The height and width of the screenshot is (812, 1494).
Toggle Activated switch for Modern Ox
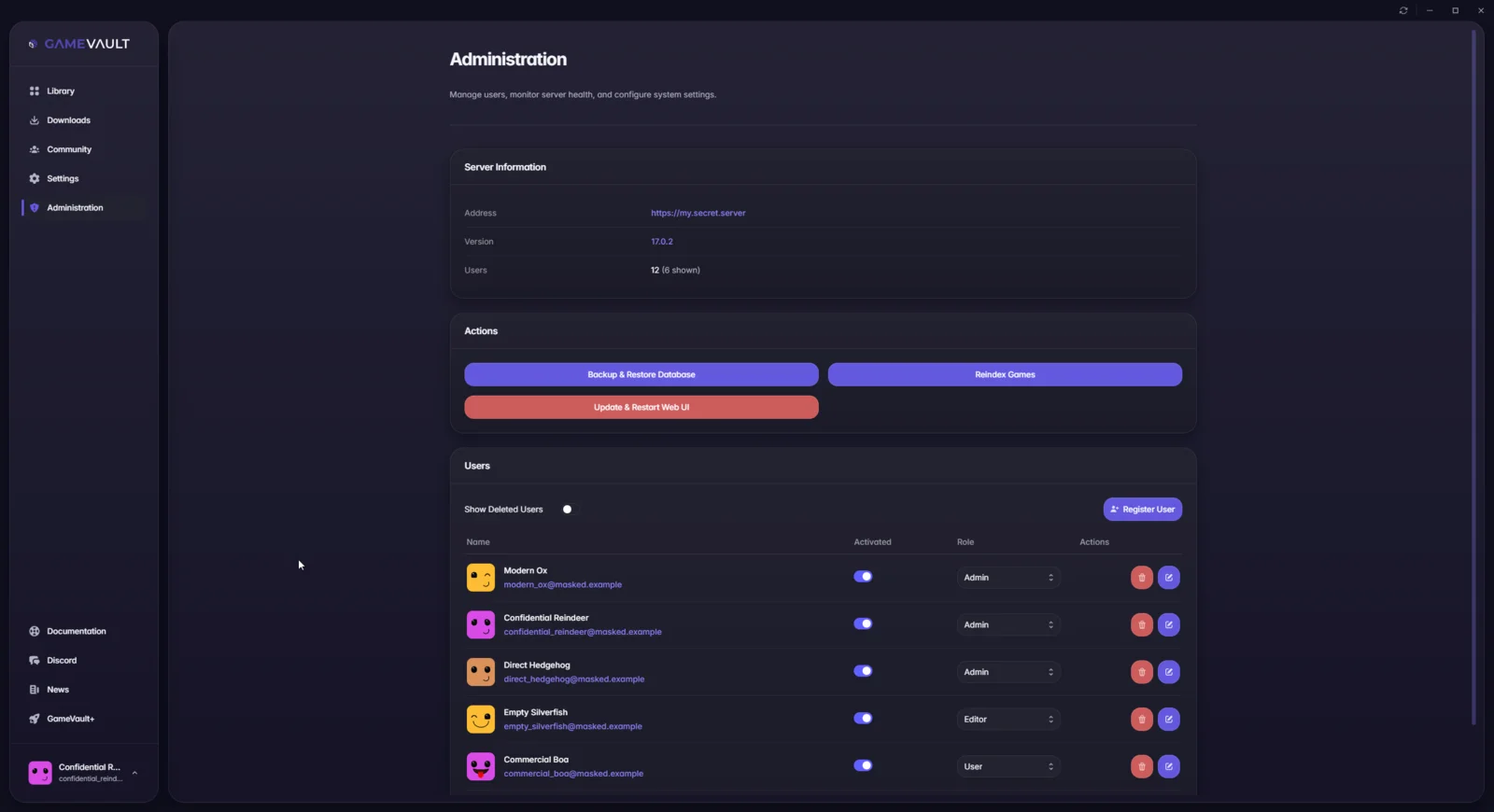pos(863,577)
